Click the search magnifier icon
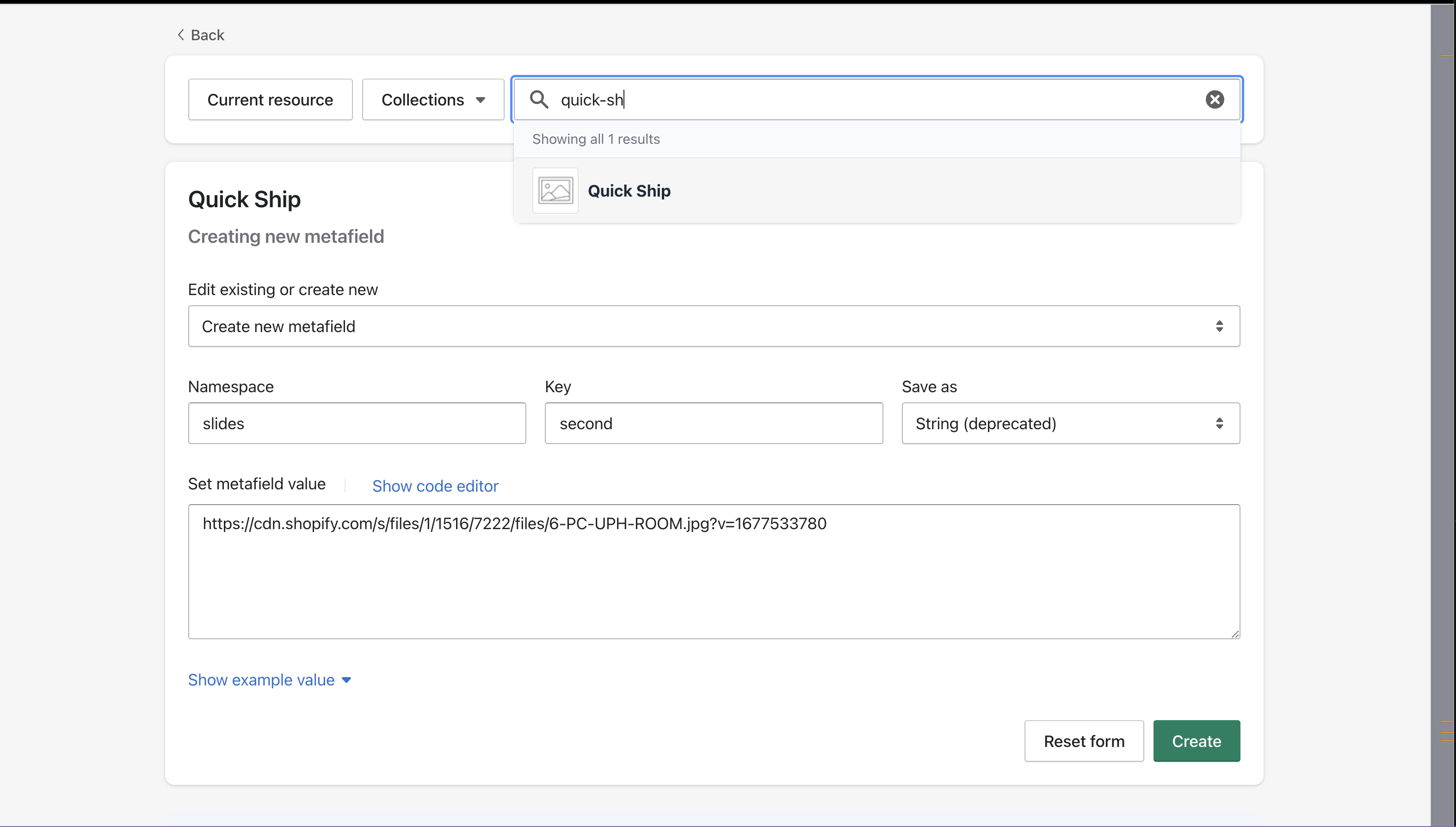1456x827 pixels. pos(538,99)
